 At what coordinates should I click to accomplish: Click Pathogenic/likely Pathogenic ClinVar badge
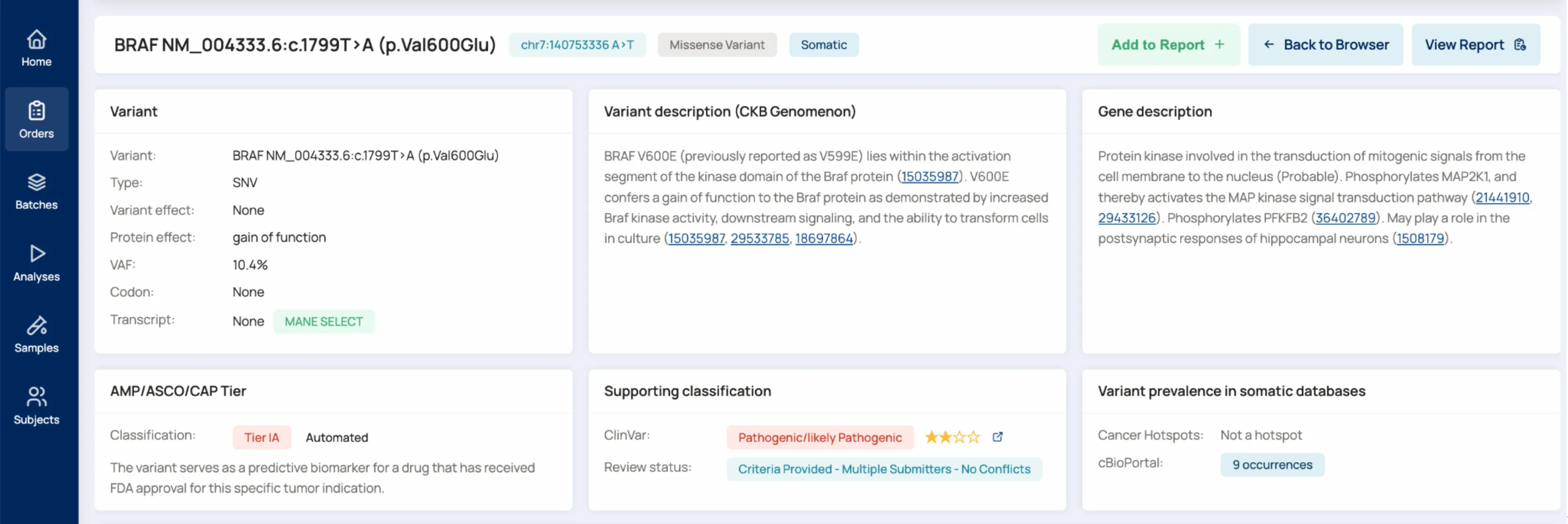click(820, 437)
